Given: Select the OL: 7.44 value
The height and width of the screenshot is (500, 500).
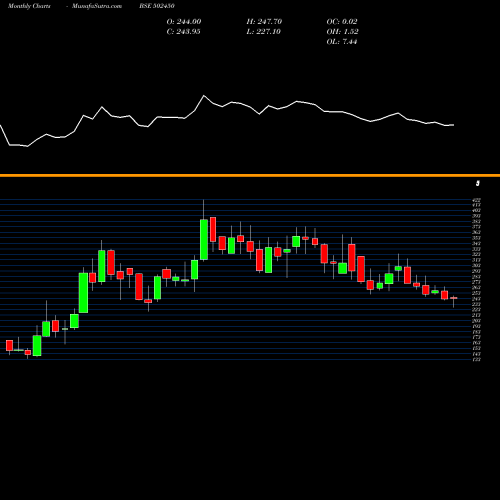Looking at the screenshot, I should (342, 41).
